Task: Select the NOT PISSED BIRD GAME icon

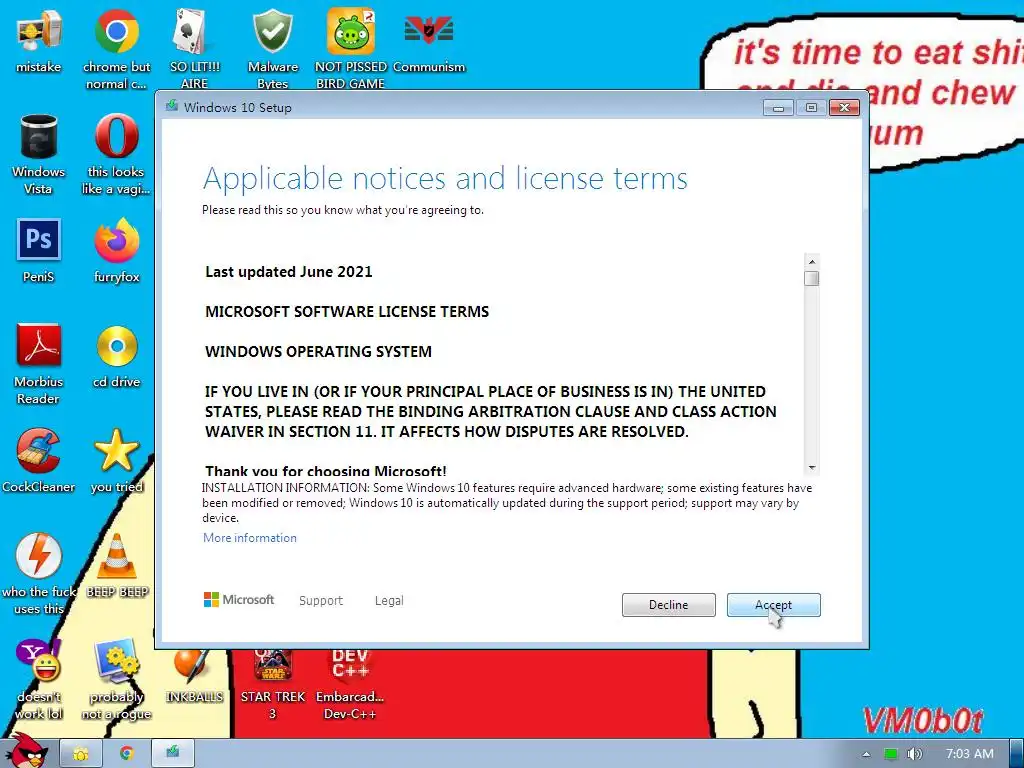Action: point(351,49)
